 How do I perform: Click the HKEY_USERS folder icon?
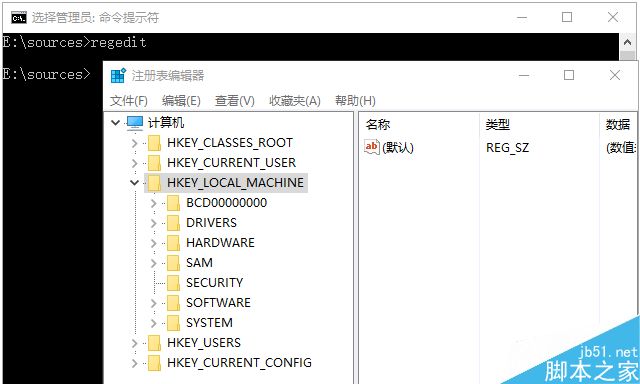click(154, 343)
